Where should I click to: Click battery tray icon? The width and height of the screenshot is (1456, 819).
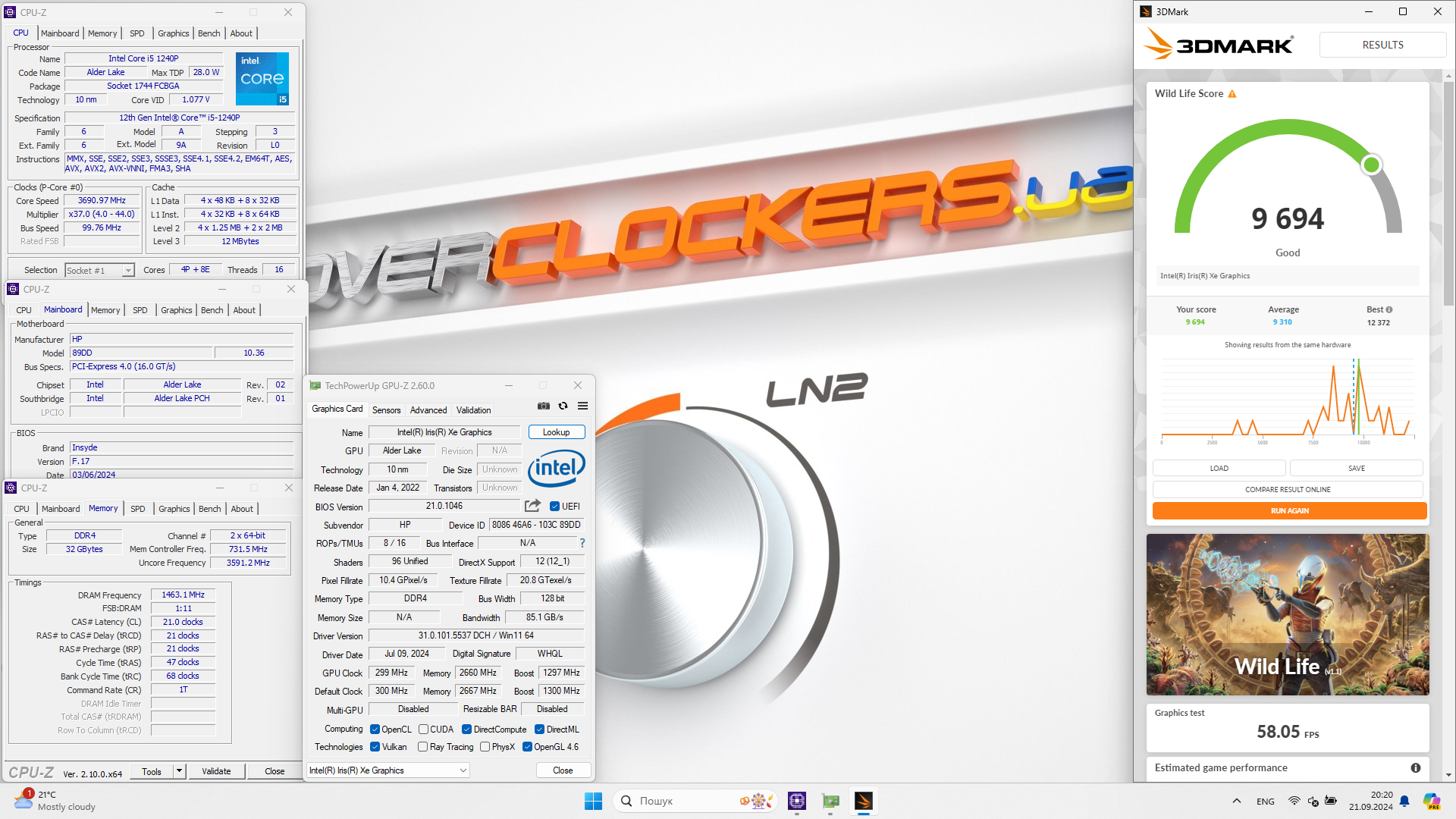1331,801
